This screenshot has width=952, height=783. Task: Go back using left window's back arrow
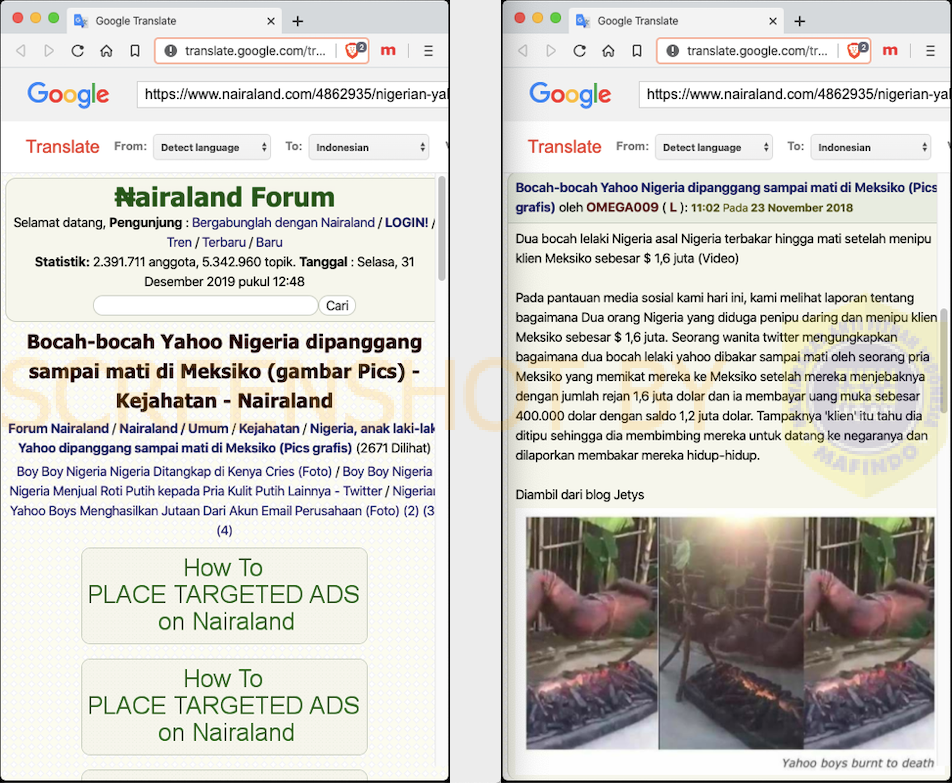coord(21,51)
